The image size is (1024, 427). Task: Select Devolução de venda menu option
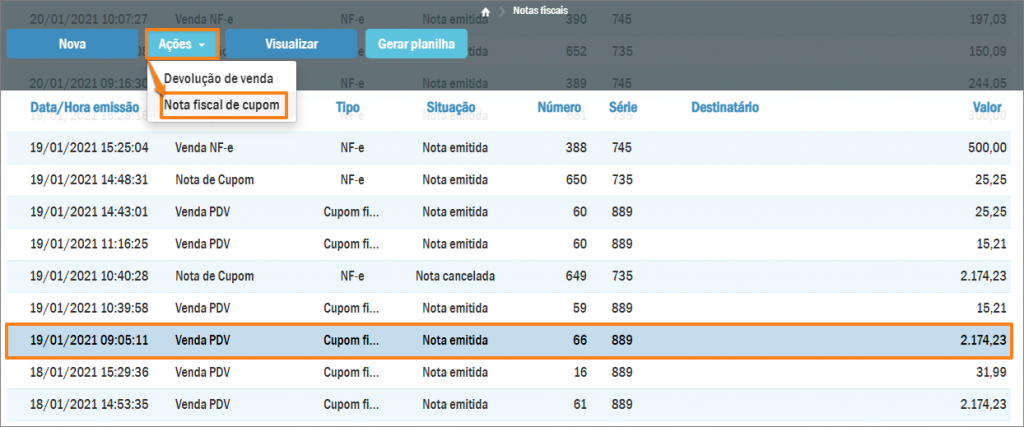pos(220,79)
